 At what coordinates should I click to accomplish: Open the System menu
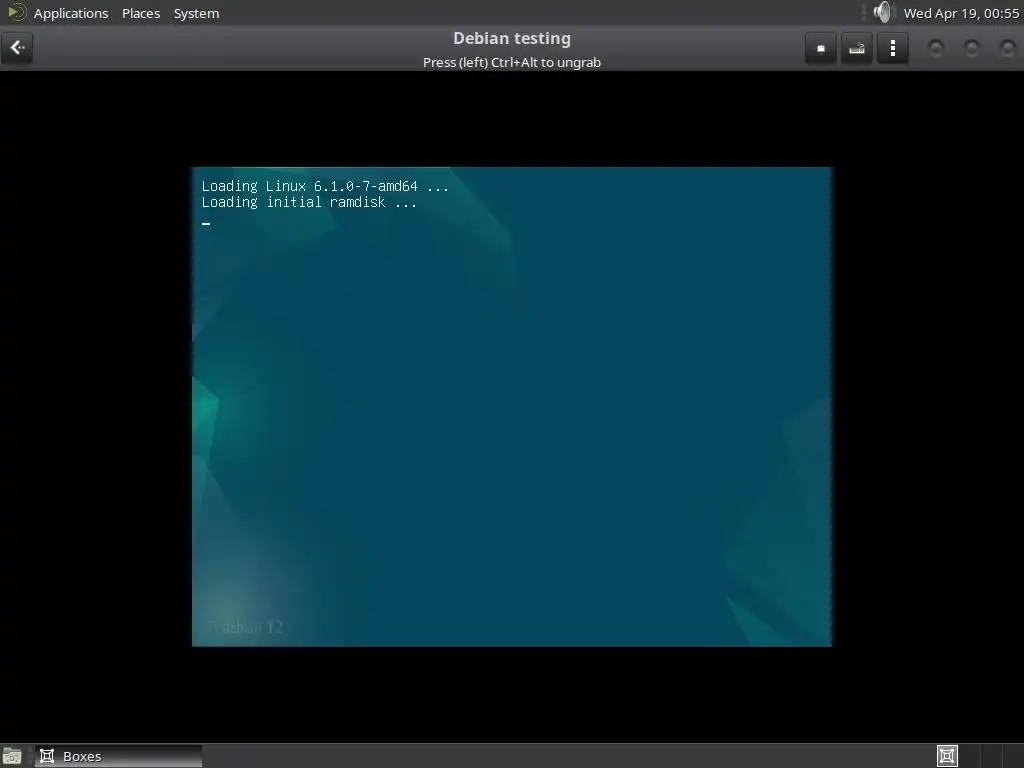click(196, 13)
